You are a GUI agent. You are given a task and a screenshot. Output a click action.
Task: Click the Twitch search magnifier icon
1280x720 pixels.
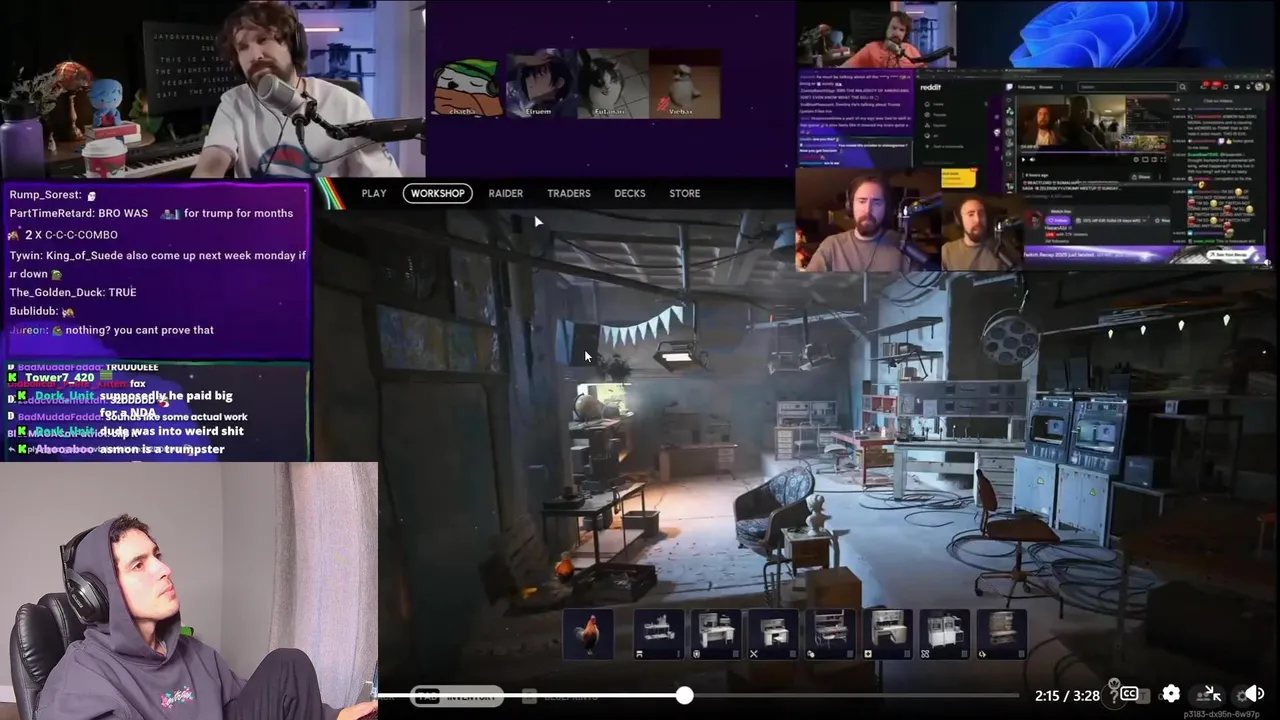[x=1181, y=87]
